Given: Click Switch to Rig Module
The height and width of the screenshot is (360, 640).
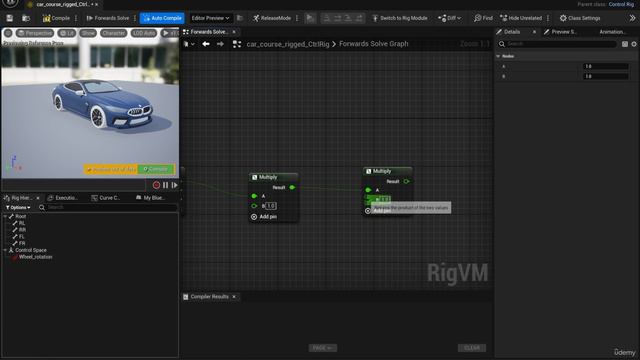Looking at the screenshot, I should (400, 18).
